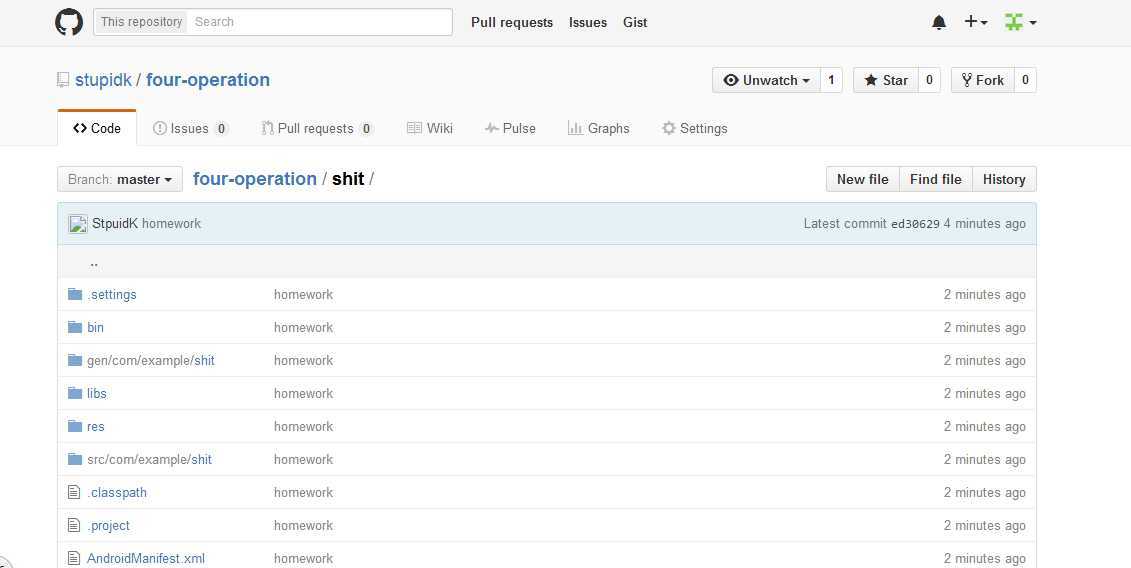Open the libs folder

pos(97,393)
